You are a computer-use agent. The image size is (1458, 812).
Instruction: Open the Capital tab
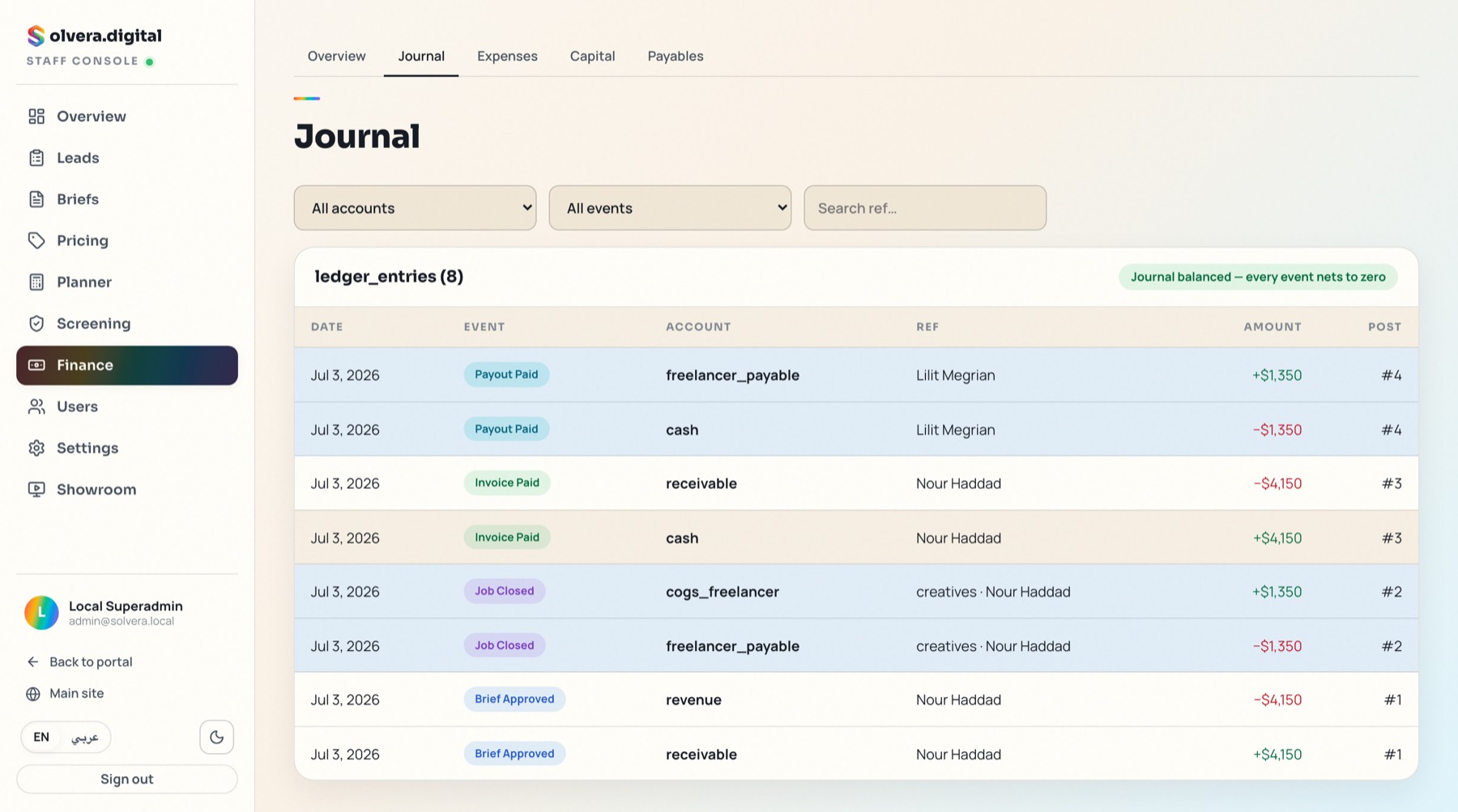tap(592, 56)
